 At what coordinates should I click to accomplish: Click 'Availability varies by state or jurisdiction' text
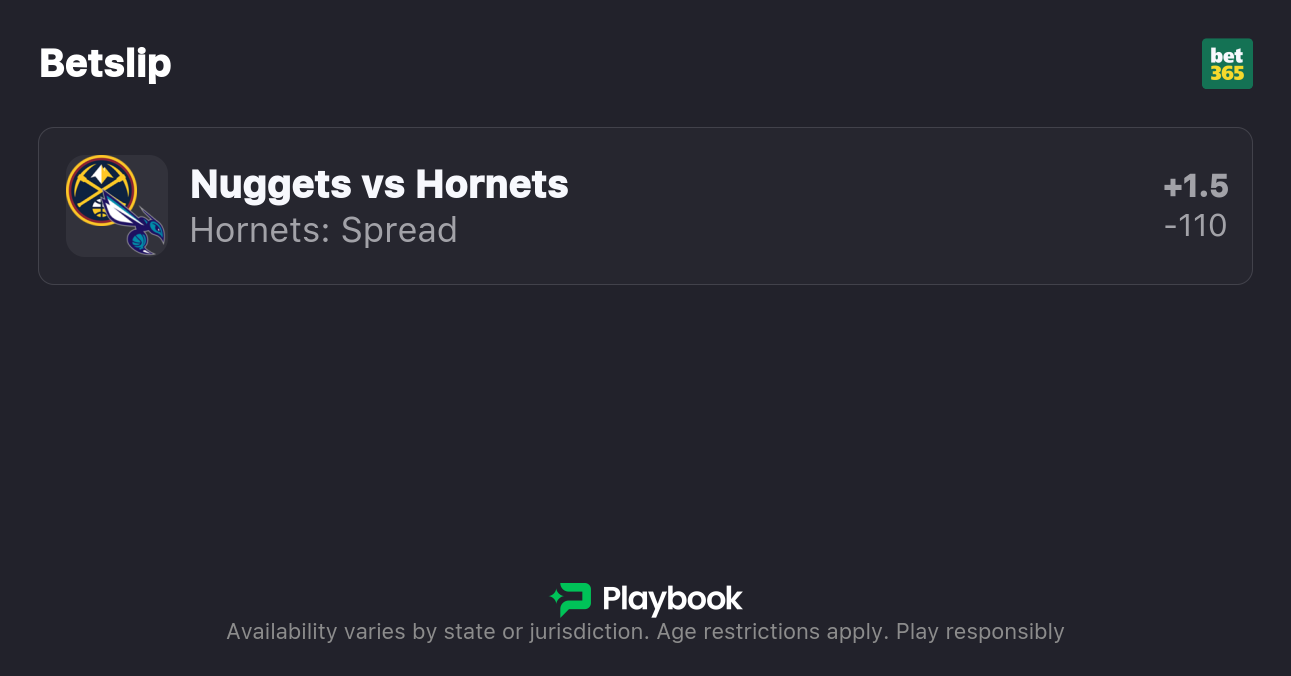point(436,632)
